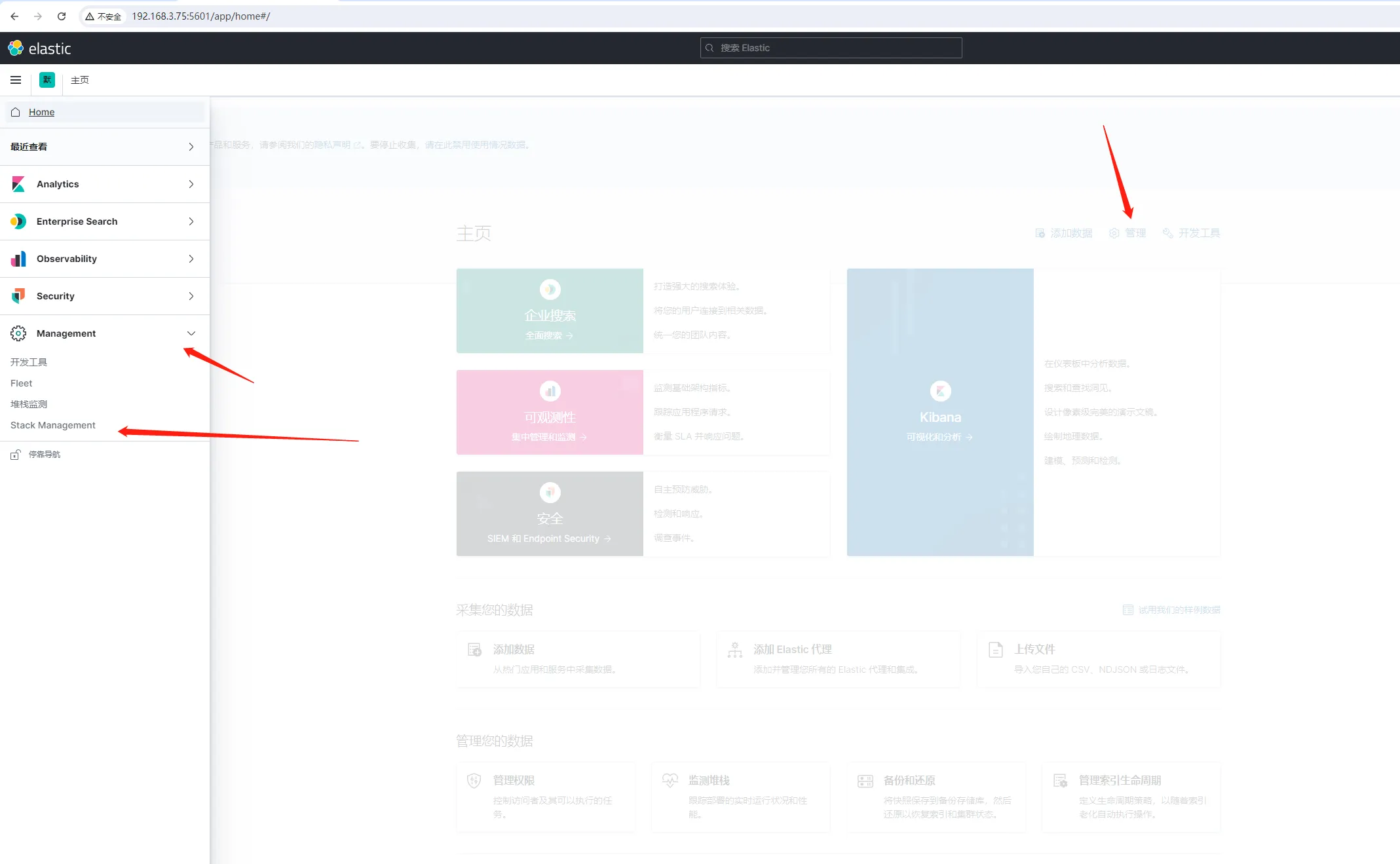Click the 添加数据 card in 采集您的数据
1400x864 pixels.
coord(578,659)
